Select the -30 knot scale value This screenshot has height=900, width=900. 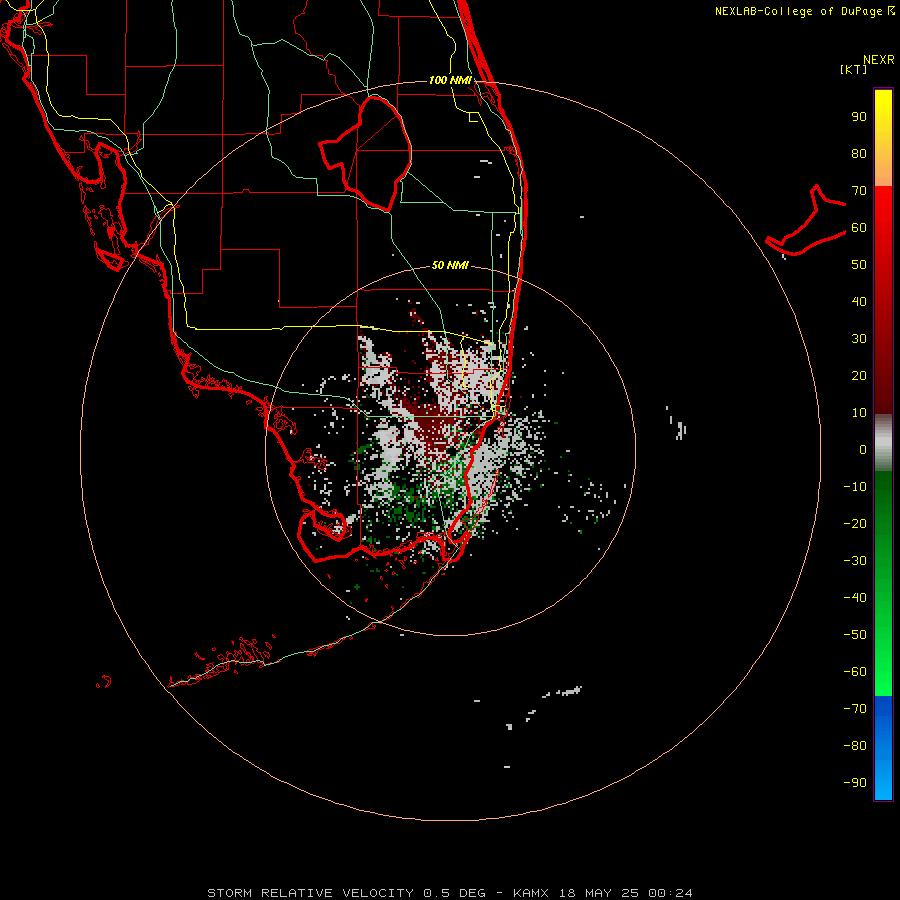[x=855, y=561]
